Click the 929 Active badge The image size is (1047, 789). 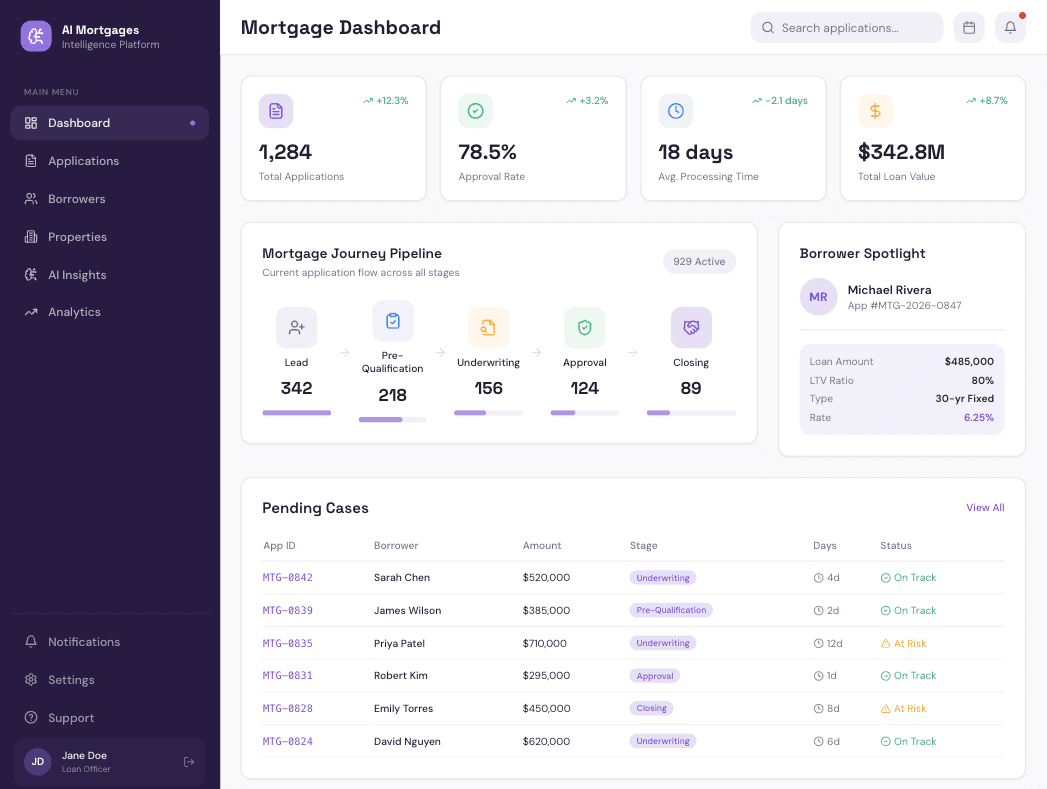tap(699, 262)
